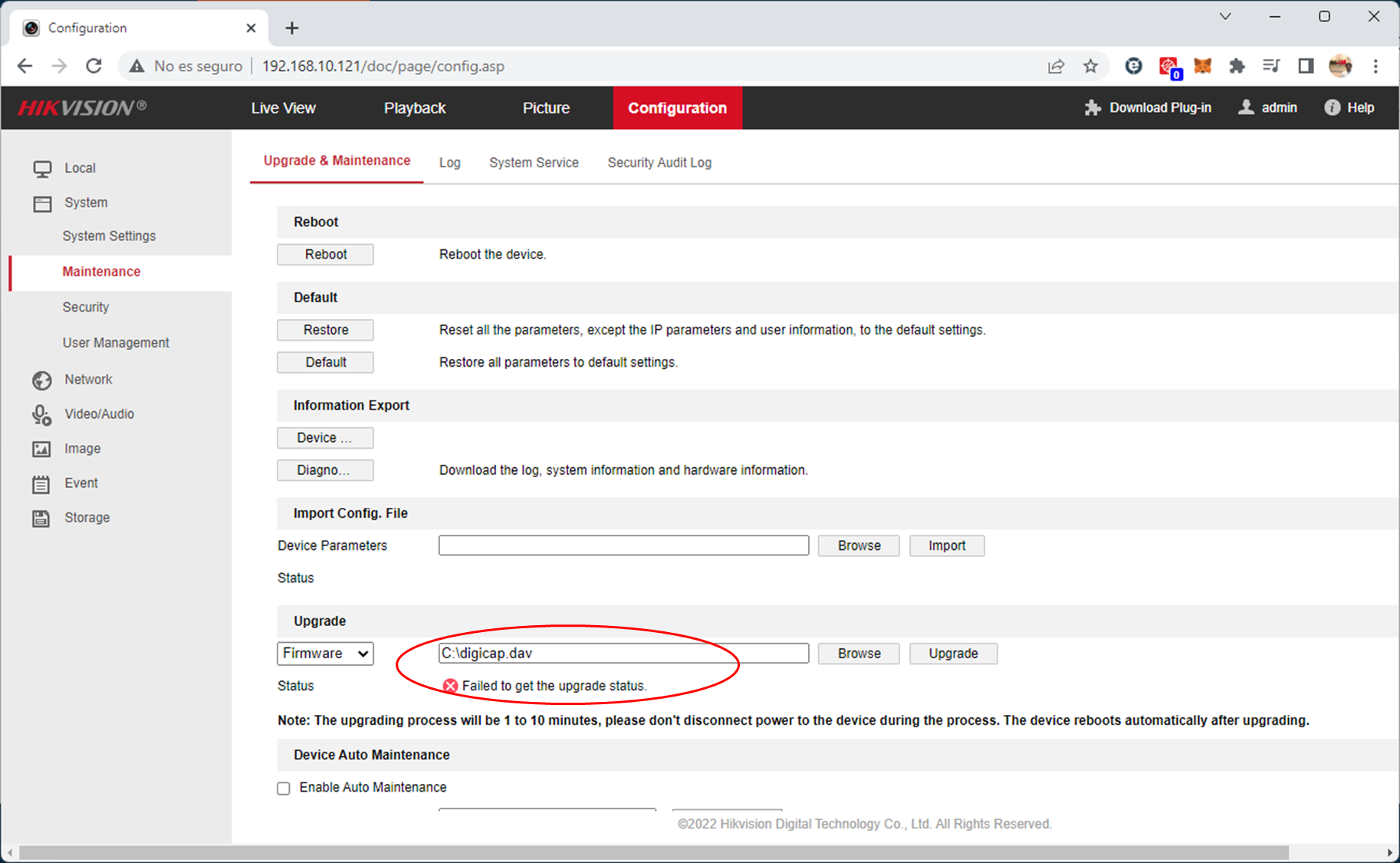
Task: Enable Auto Maintenance checkbox
Action: coord(284,789)
